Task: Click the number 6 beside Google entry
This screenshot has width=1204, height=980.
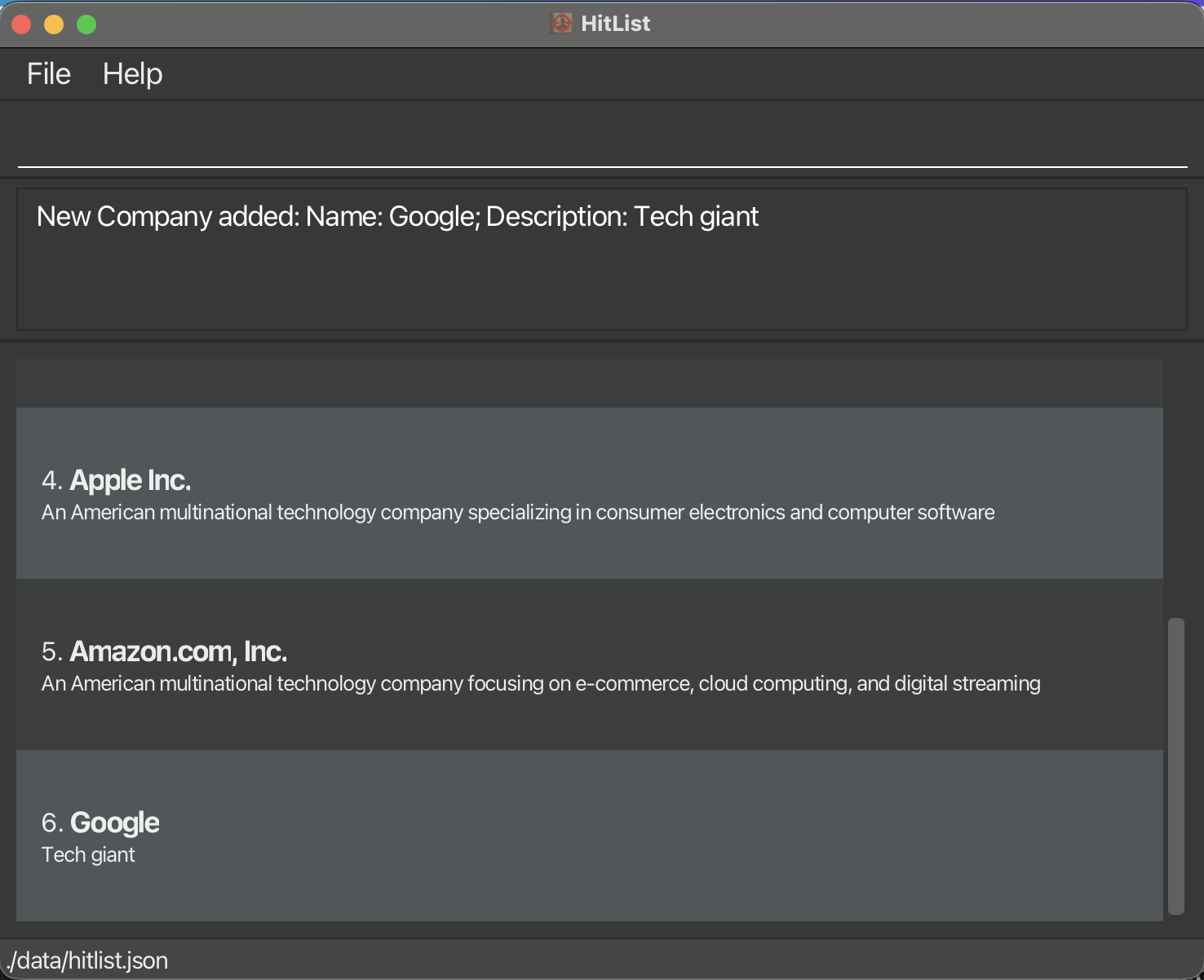Action: pyautogui.click(x=51, y=823)
